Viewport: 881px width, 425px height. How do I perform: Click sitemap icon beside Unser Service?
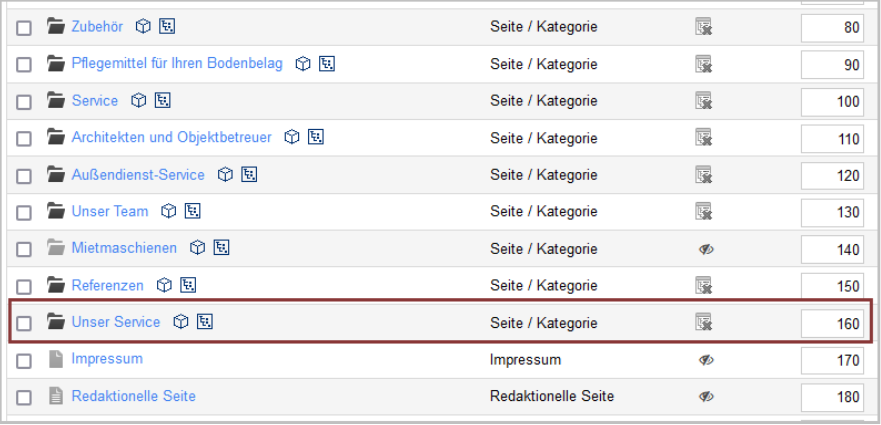tap(205, 322)
